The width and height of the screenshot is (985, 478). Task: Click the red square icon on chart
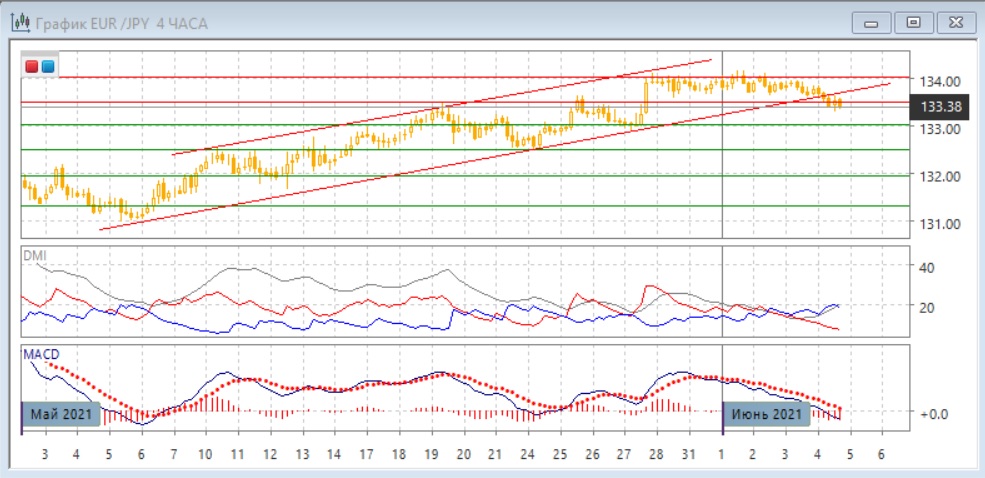click(32, 66)
